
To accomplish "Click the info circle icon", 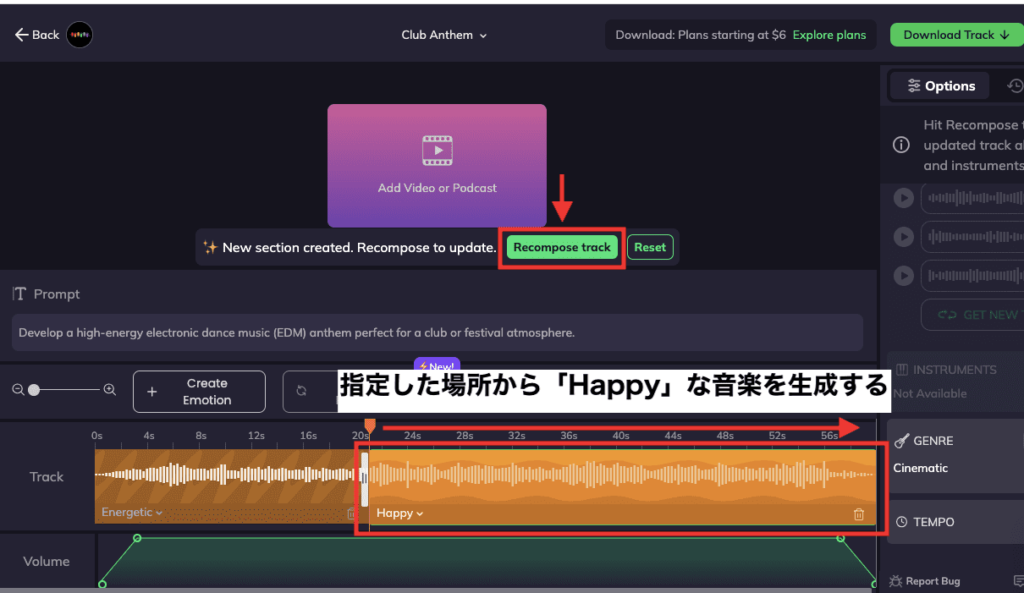I will pos(901,145).
